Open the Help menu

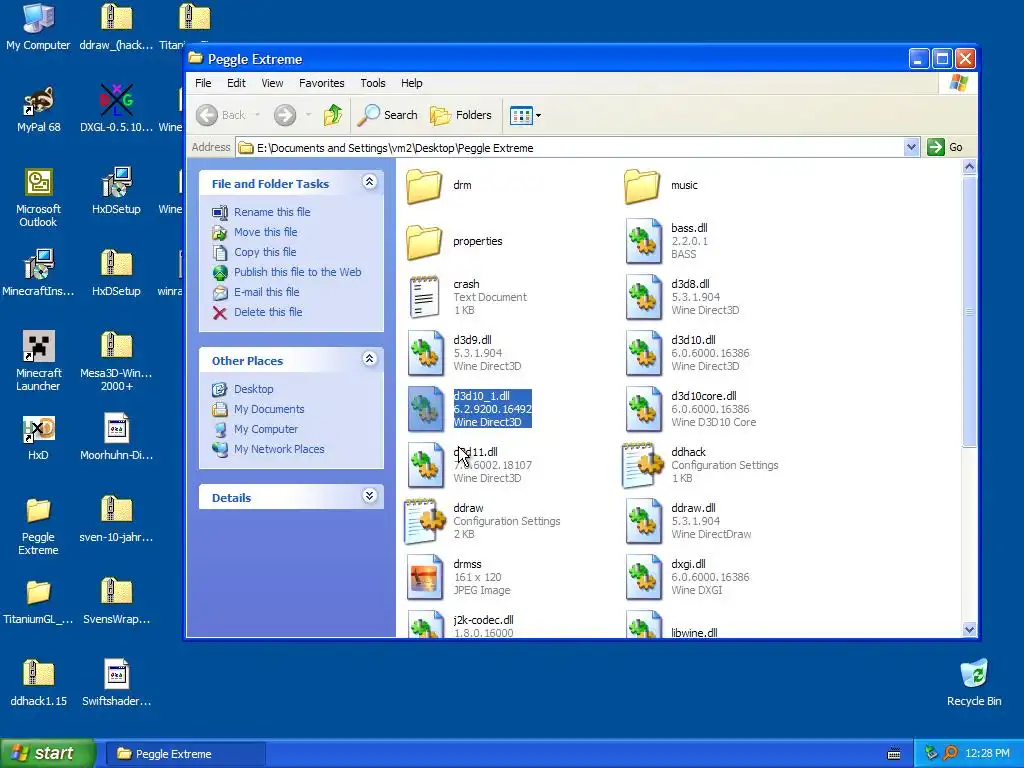pyautogui.click(x=411, y=83)
